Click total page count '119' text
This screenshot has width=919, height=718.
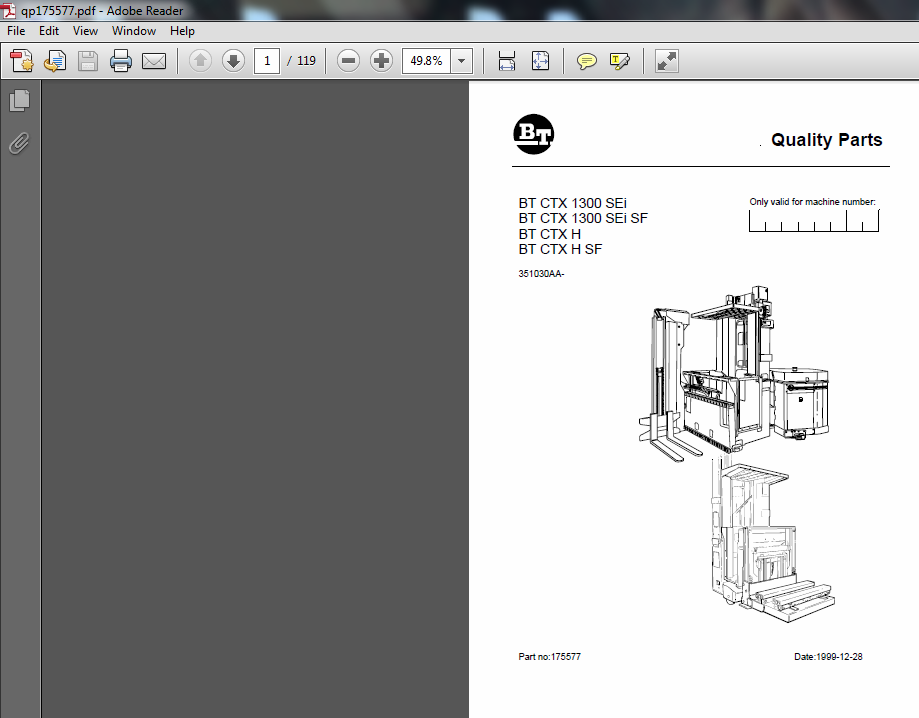pyautogui.click(x=306, y=61)
